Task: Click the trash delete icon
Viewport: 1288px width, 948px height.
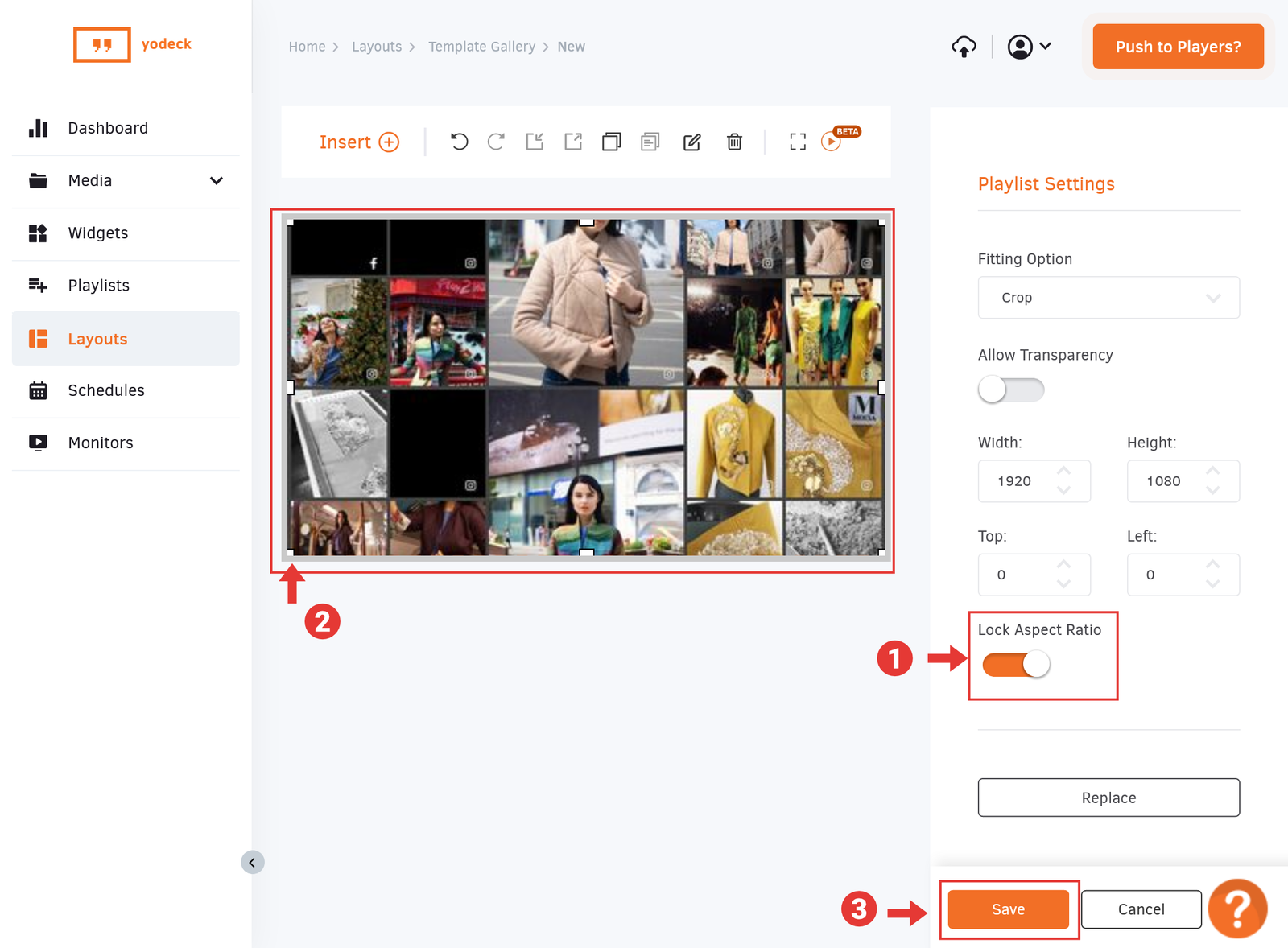Action: point(734,142)
